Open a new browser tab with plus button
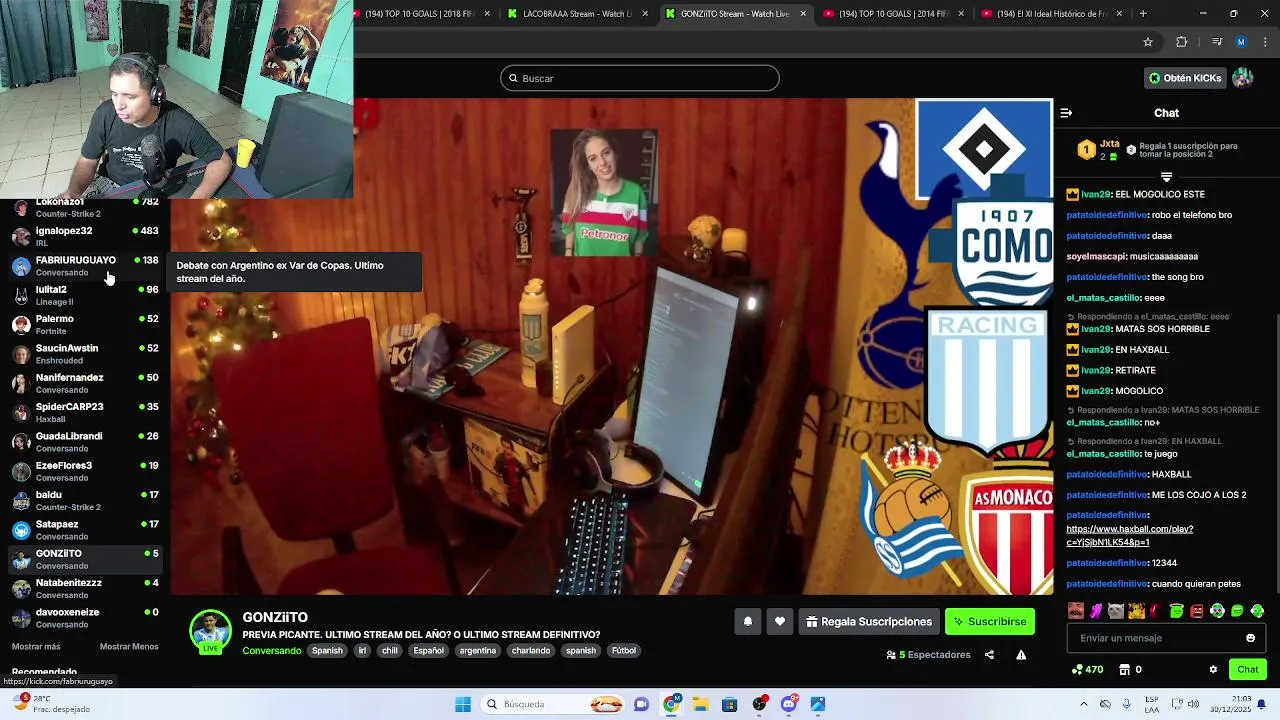This screenshot has width=1280, height=720. pyautogui.click(x=1143, y=14)
